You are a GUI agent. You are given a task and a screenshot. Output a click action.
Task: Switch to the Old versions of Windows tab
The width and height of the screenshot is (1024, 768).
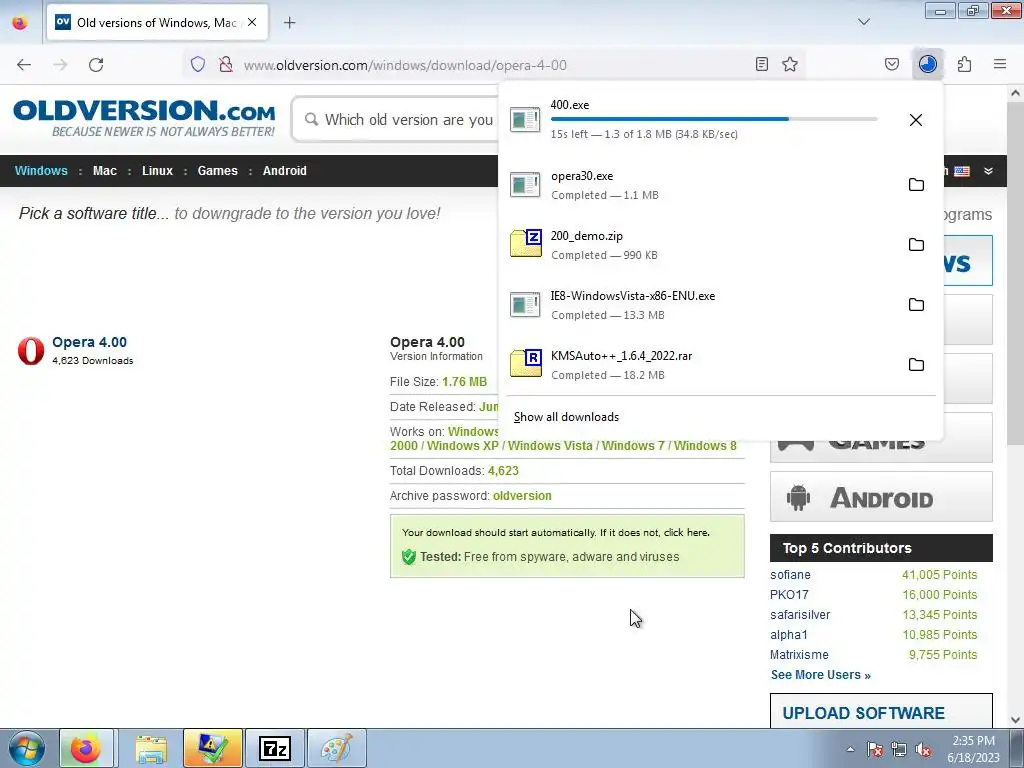tap(157, 23)
